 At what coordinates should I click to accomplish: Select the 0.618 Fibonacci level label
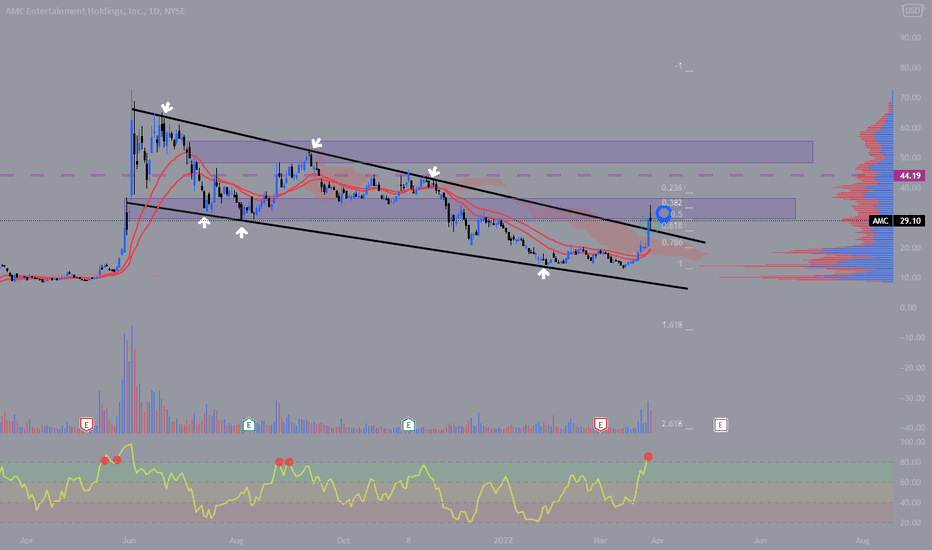pos(672,226)
